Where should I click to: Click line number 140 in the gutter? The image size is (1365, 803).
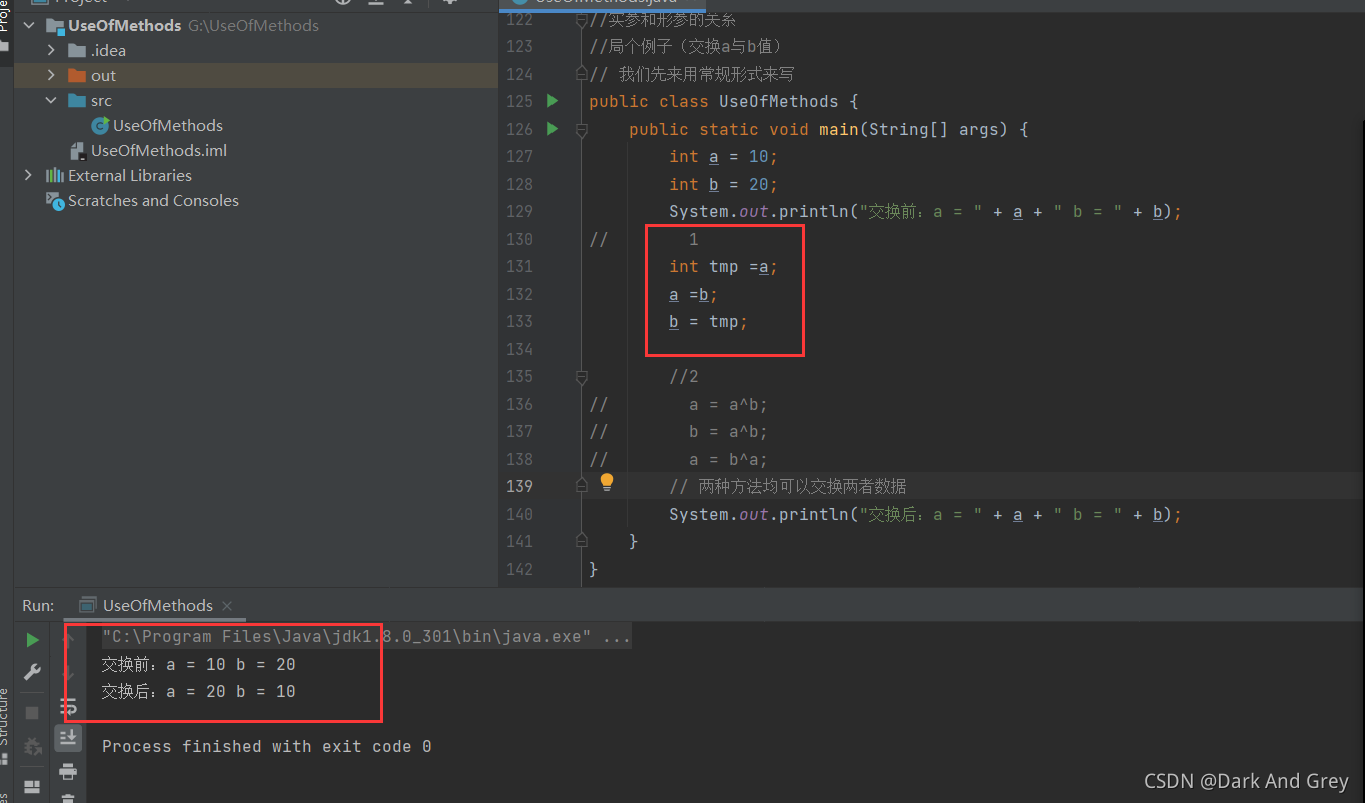(x=520, y=514)
